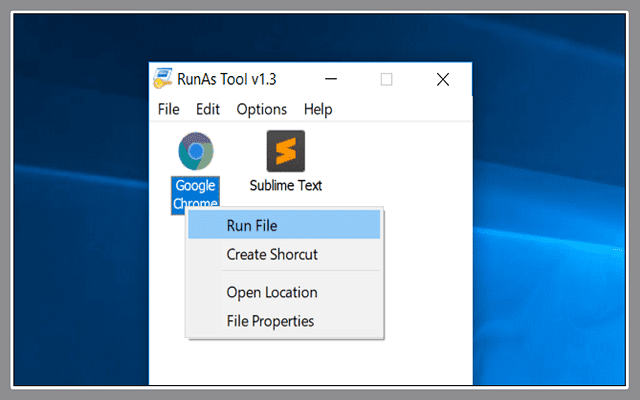640x400 pixels.
Task: Minimize the RunAs Tool window
Action: [x=331, y=79]
